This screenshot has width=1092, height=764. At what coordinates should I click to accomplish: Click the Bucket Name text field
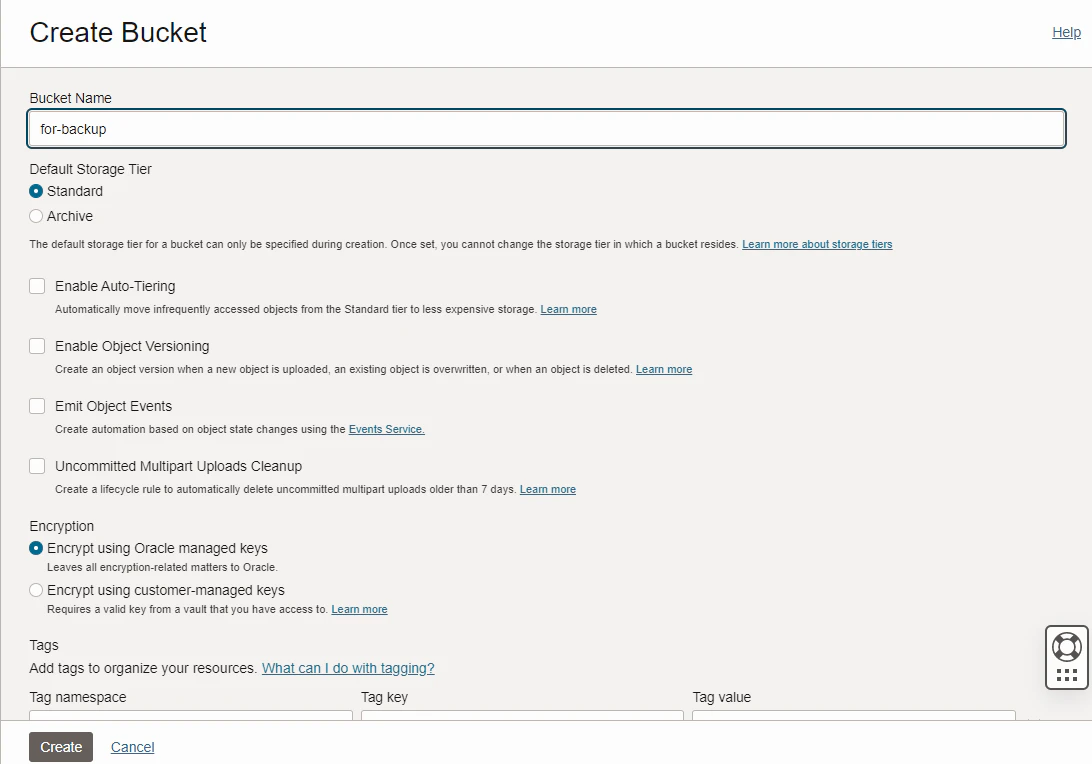tap(547, 129)
